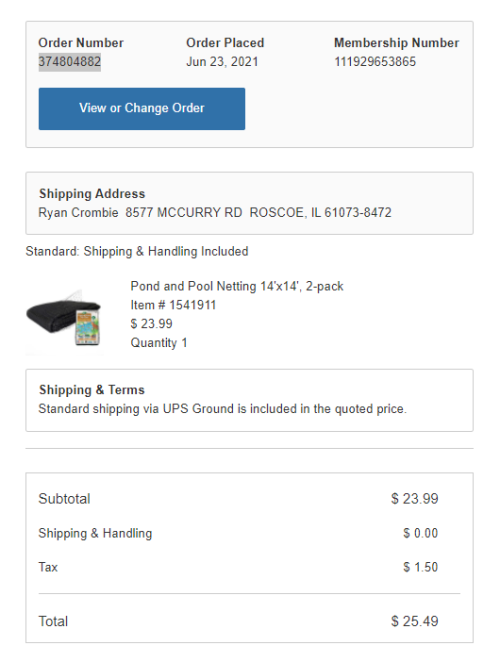
Task: Click the Total amount $ 25.49
Action: pos(415,621)
